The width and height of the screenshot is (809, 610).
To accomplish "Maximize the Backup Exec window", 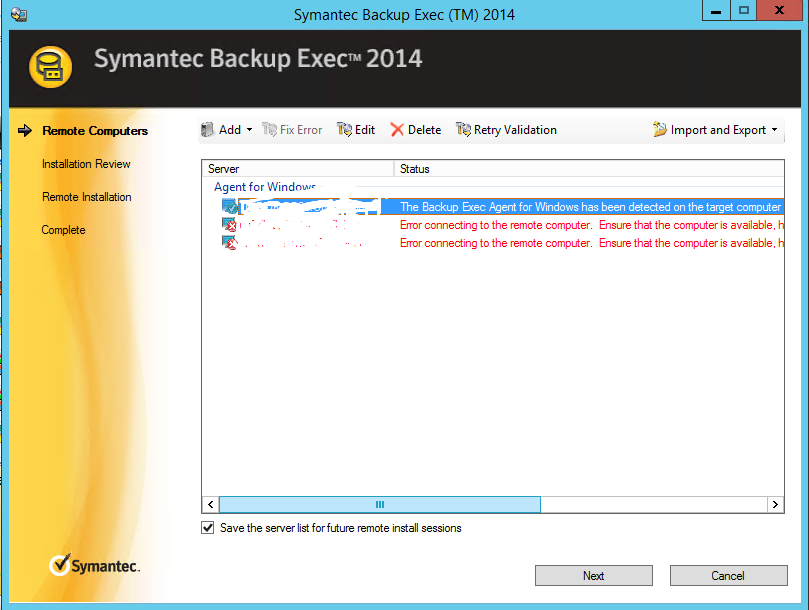I will pyautogui.click(x=743, y=11).
